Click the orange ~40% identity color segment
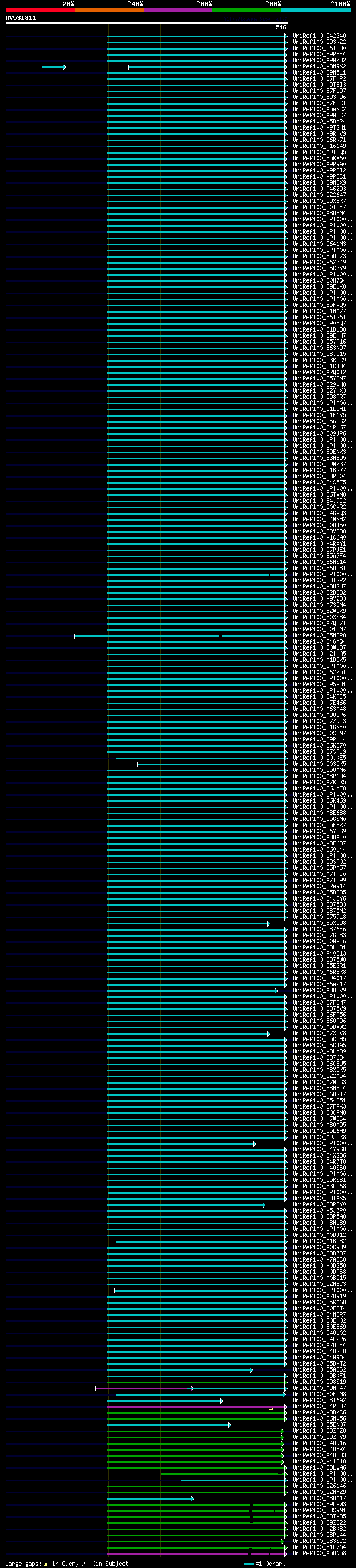Viewport: 356px width, 1568px height. click(109, 10)
